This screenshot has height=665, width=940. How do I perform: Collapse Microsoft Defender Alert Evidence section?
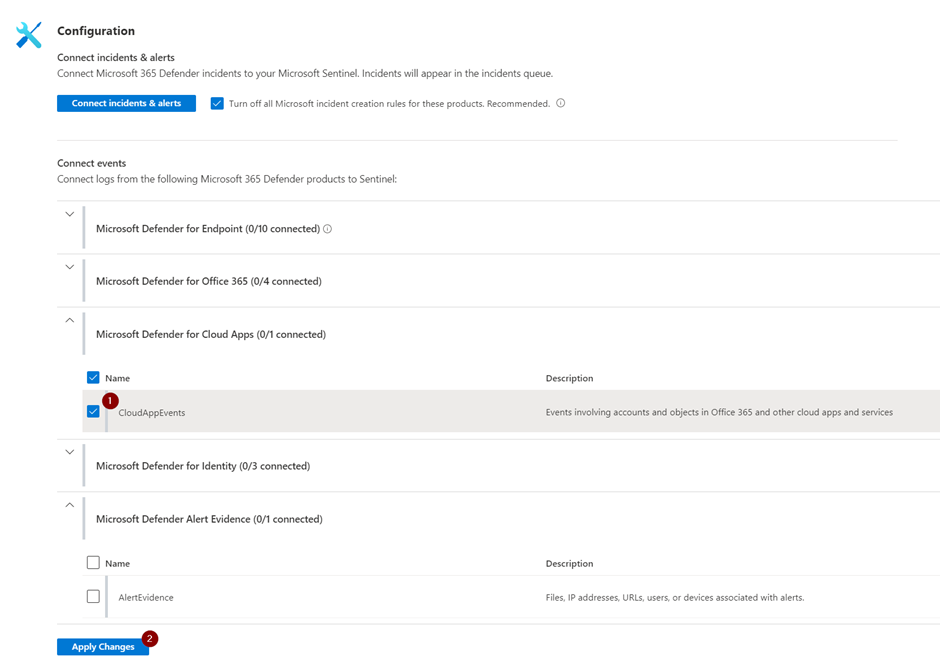[70, 504]
